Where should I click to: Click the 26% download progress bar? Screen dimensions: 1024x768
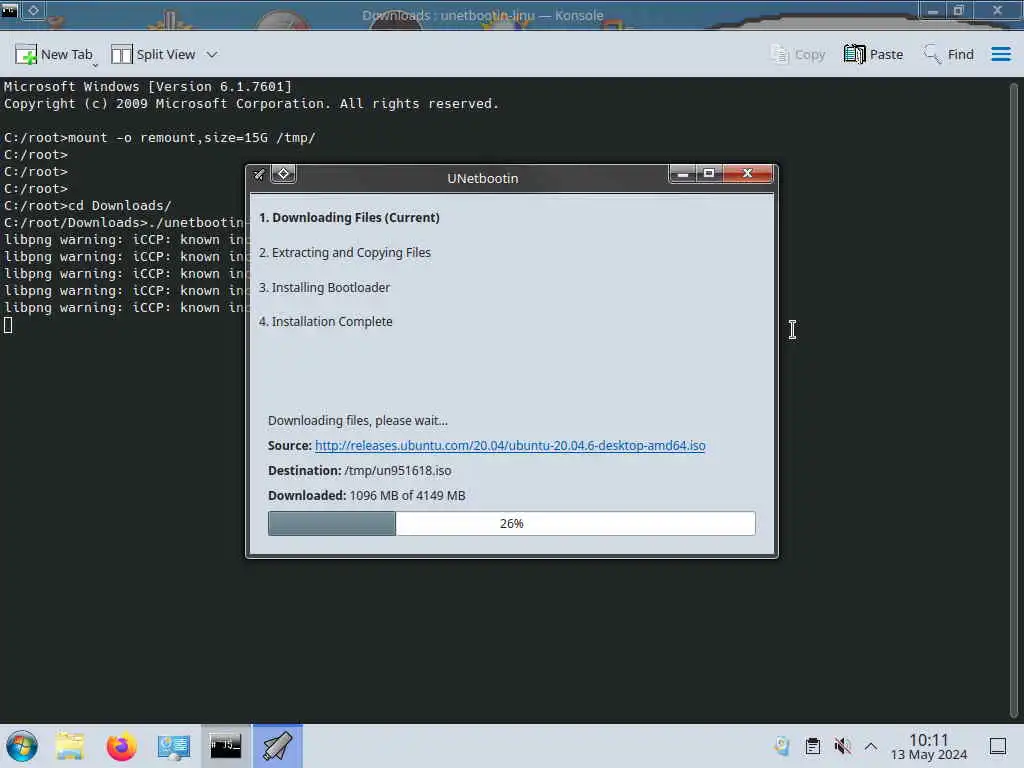[x=511, y=524]
